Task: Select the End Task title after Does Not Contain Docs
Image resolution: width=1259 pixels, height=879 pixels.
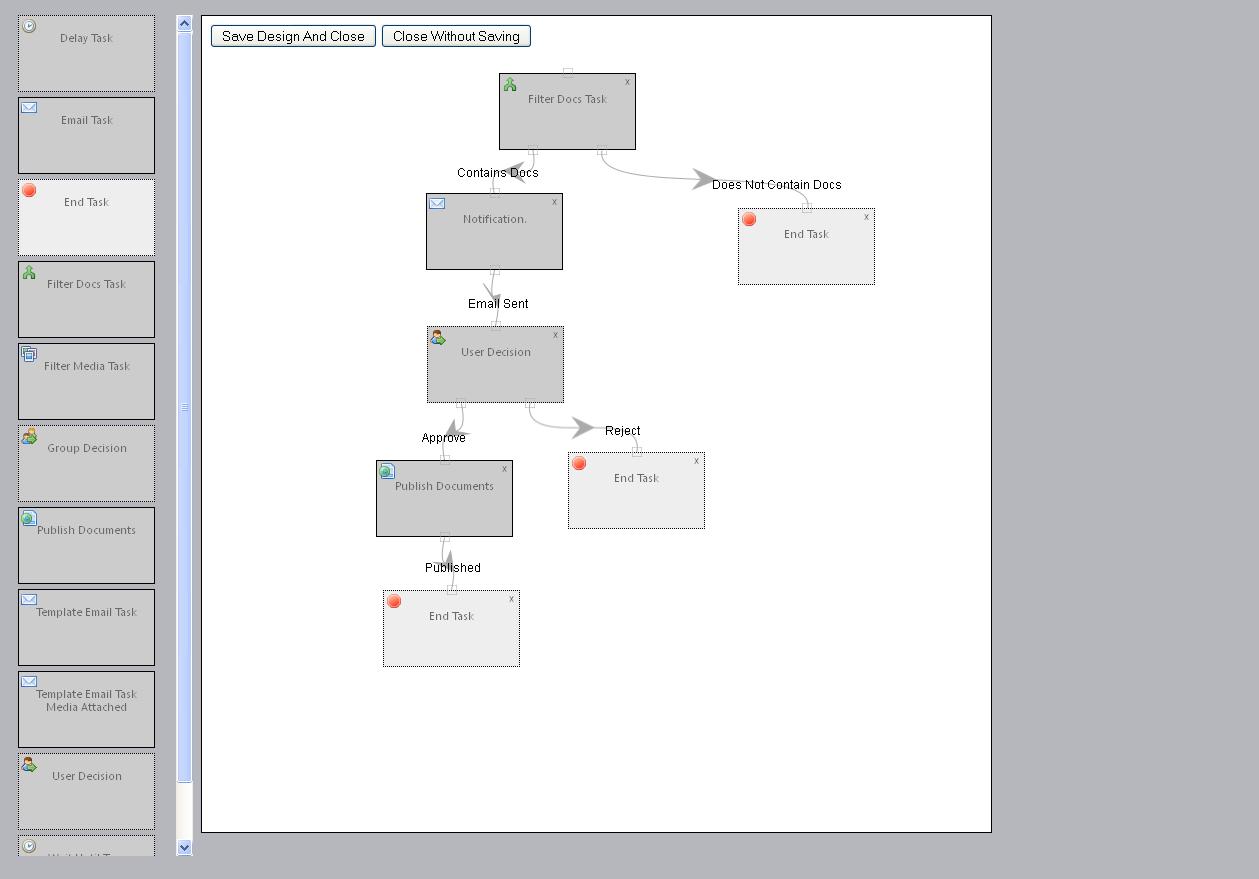Action: [x=807, y=234]
